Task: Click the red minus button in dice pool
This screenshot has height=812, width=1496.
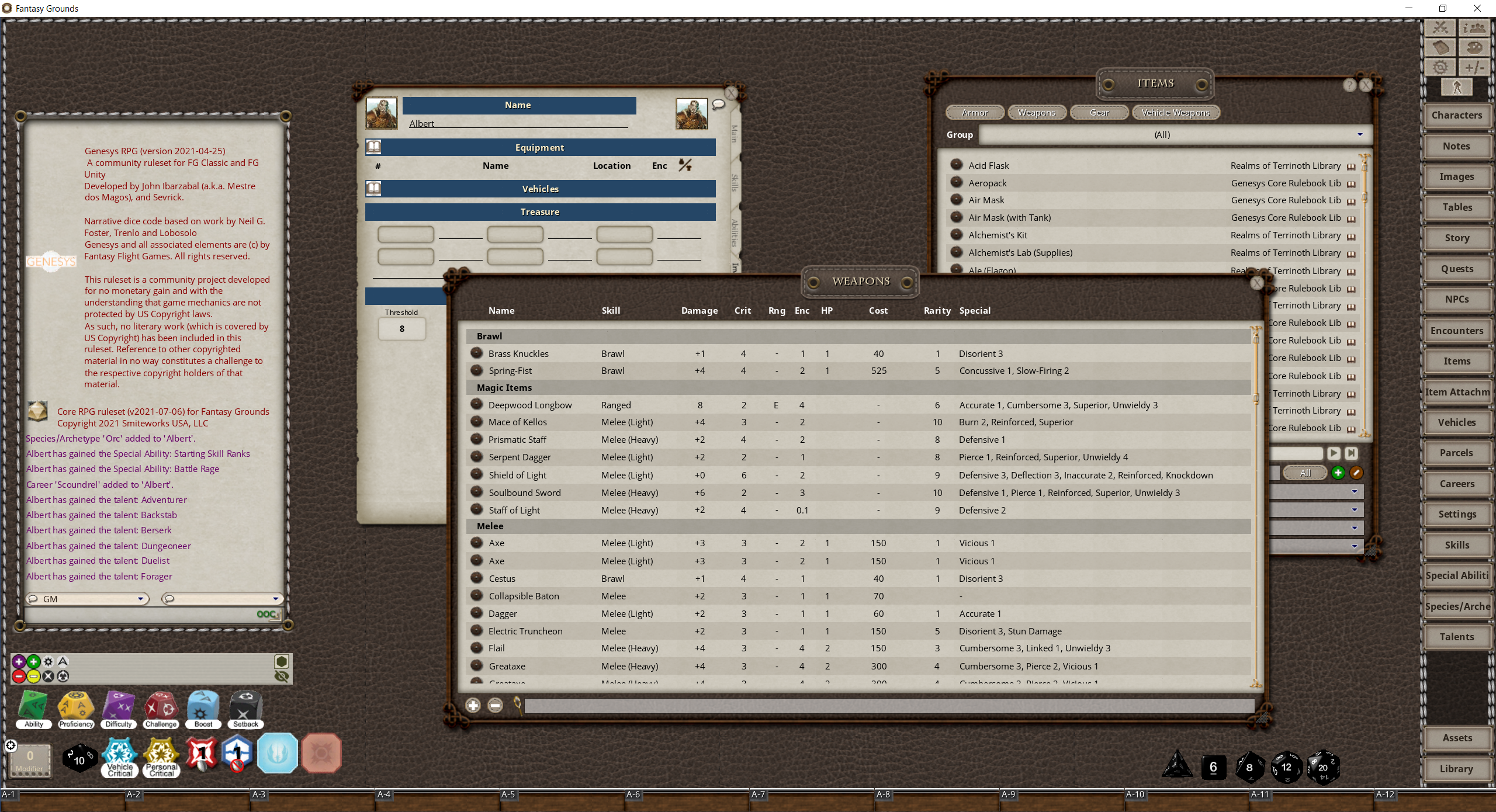Action: coord(19,676)
